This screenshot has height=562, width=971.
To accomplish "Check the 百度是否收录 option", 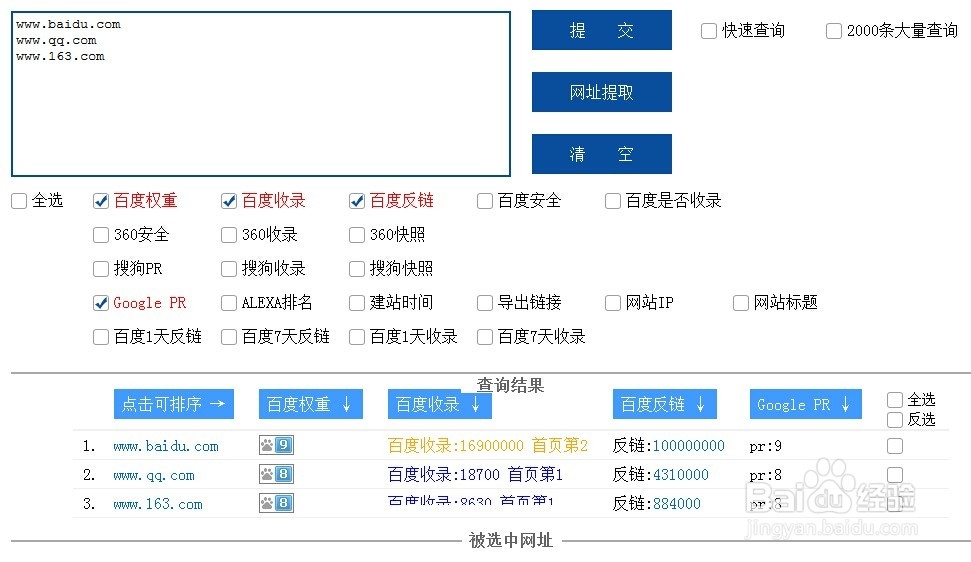I will 613,201.
